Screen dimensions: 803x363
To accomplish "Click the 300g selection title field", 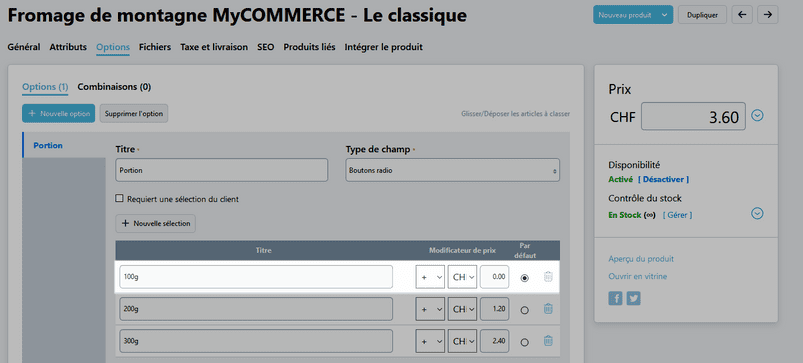I will [x=256, y=340].
